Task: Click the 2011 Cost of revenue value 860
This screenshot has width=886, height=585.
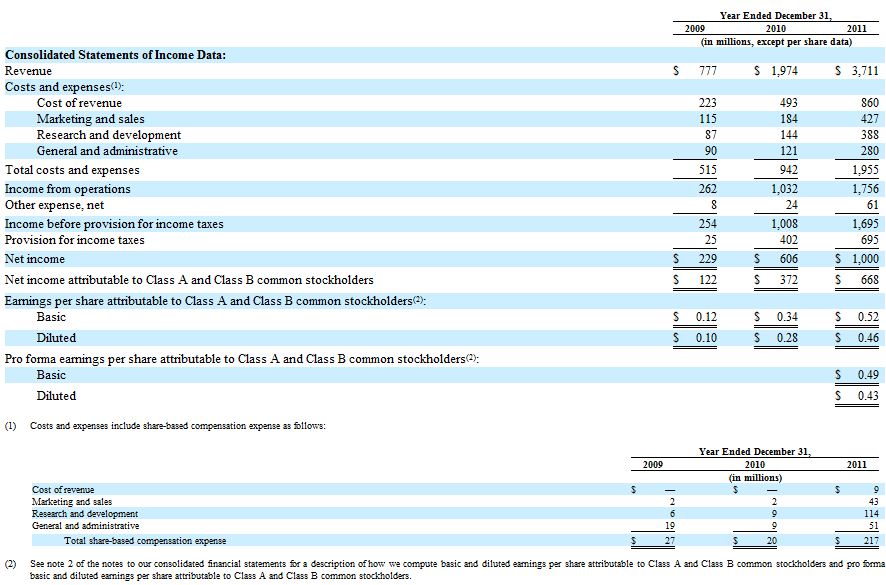Action: [870, 103]
